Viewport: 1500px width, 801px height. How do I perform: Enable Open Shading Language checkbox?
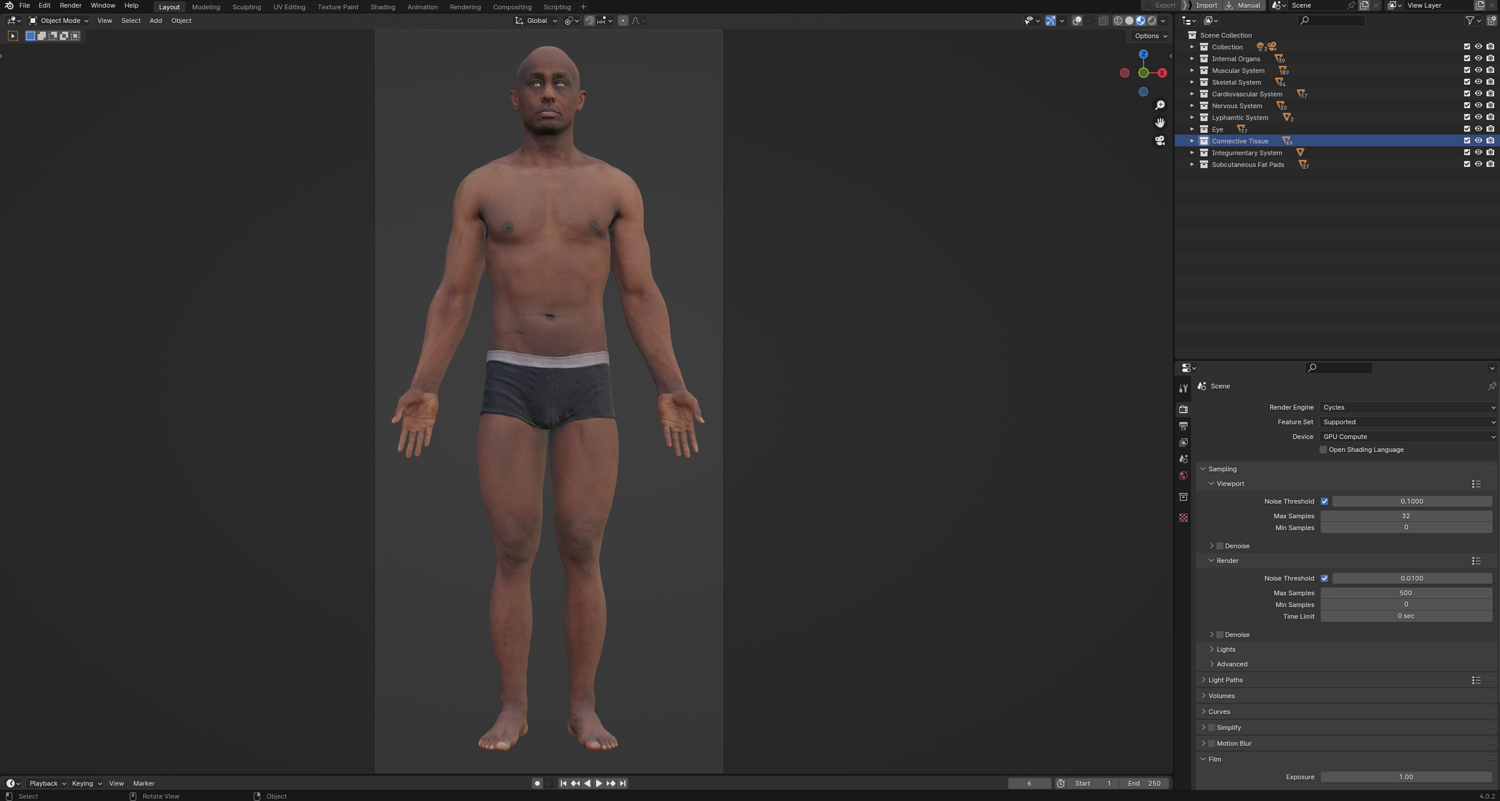(x=1323, y=450)
